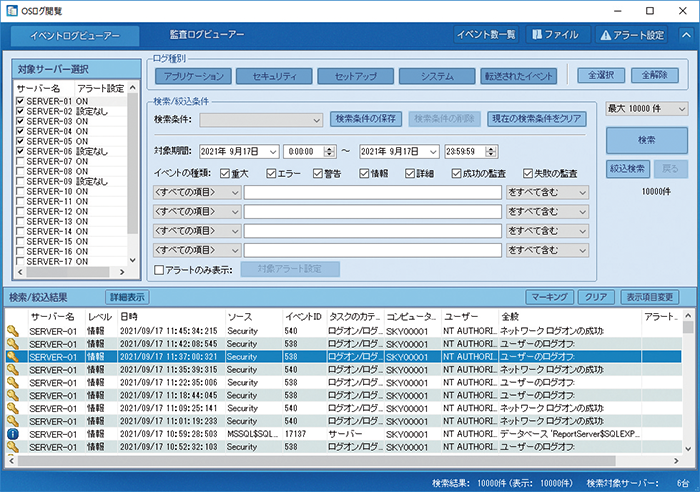
Task: Click 現在の検索条件をクリア button
Action: tap(537, 119)
